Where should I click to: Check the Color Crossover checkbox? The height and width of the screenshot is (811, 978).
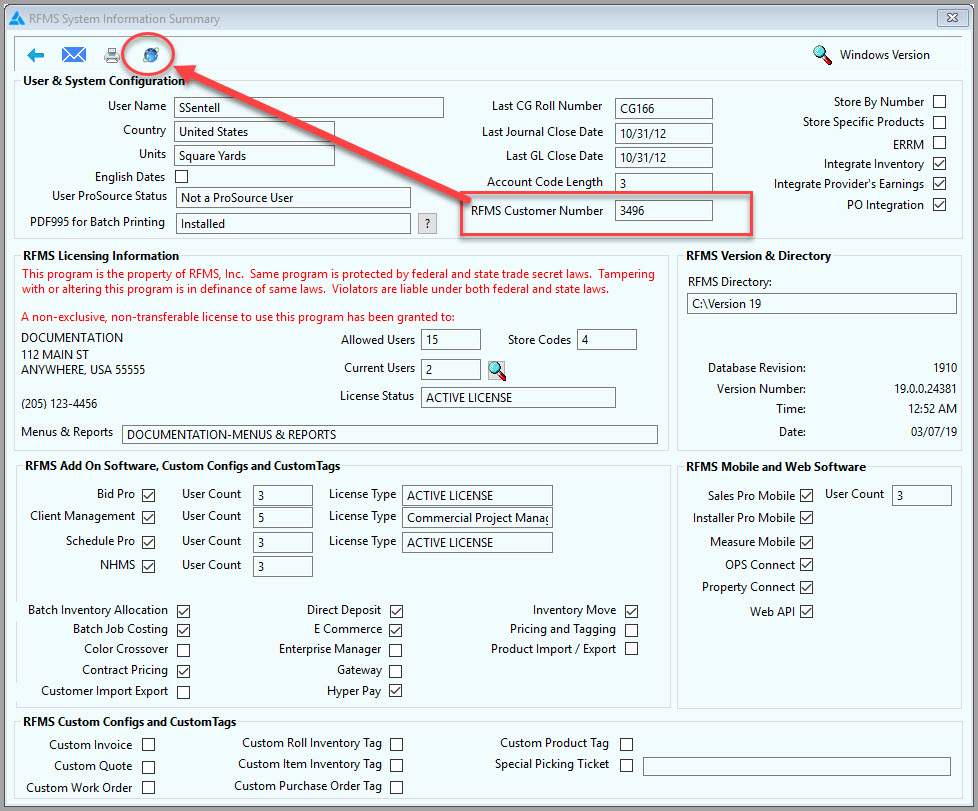coord(183,650)
